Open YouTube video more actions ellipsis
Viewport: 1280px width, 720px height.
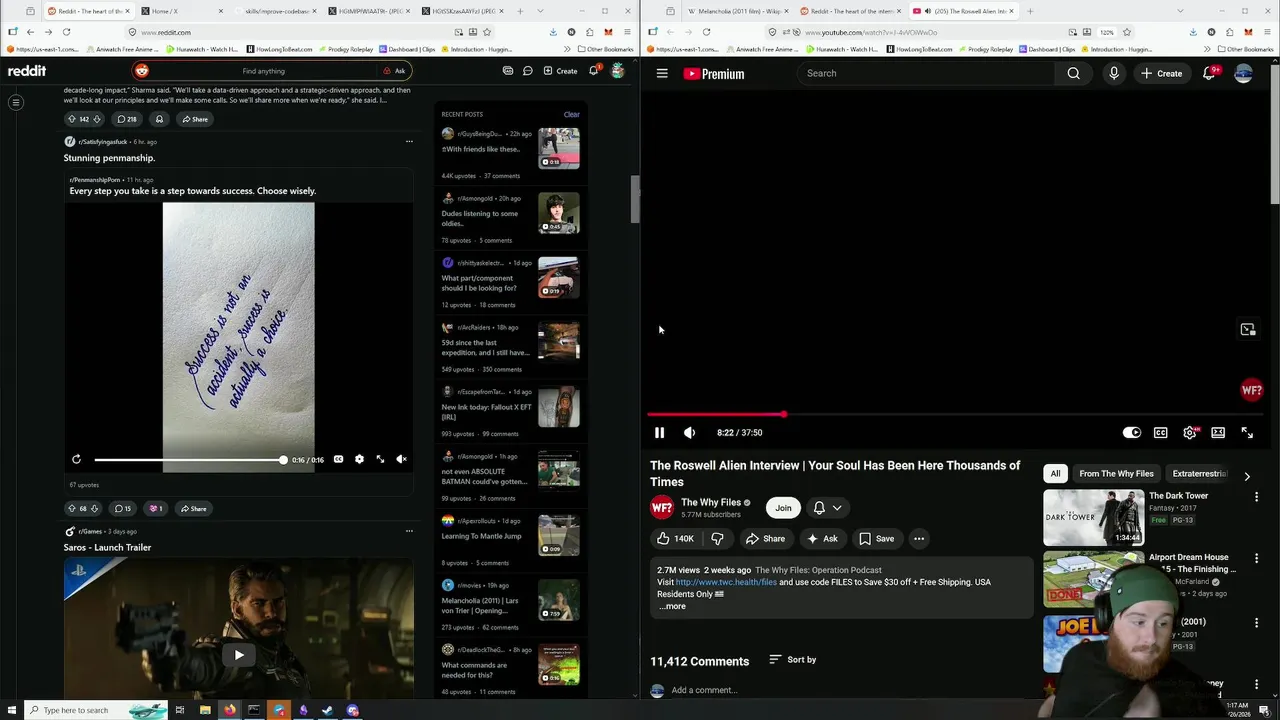tap(919, 539)
